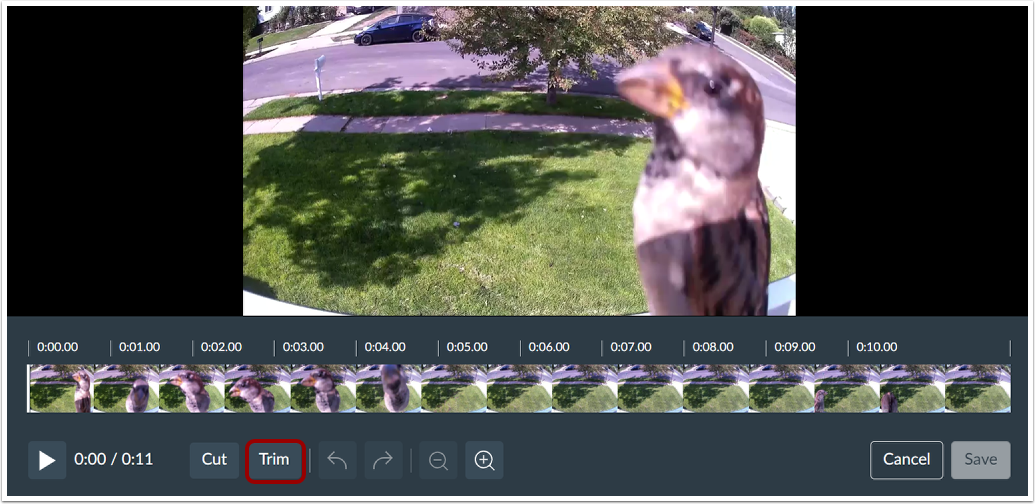Jump to the 0:01.00 timeline mark
1035x504 pixels.
pyautogui.click(x=139, y=347)
